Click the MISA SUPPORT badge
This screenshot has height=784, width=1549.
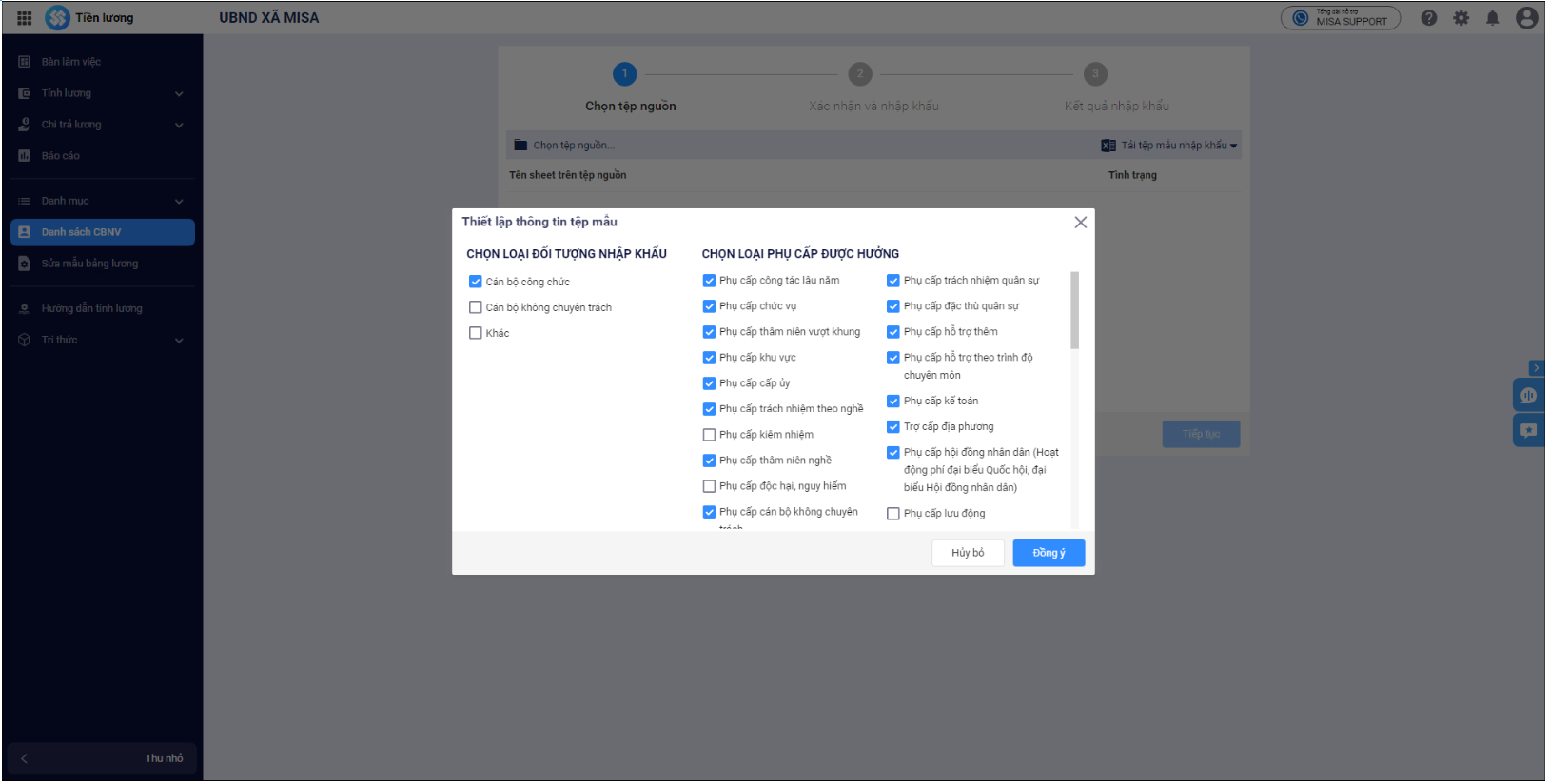[x=1341, y=18]
